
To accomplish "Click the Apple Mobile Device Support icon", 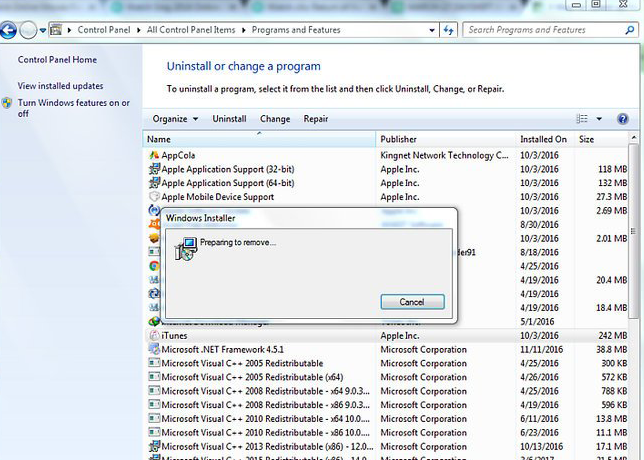I will point(154,197).
